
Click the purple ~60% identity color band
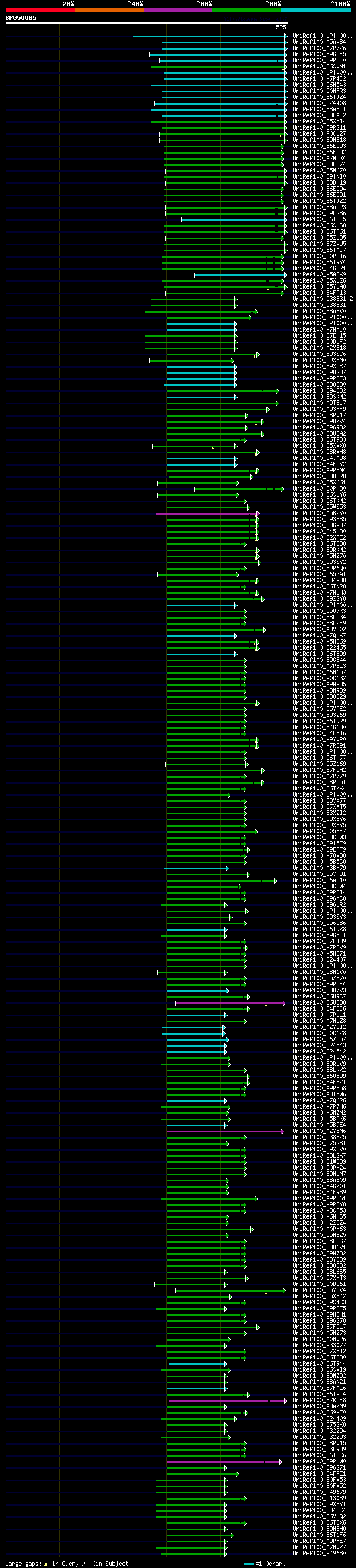click(x=179, y=10)
